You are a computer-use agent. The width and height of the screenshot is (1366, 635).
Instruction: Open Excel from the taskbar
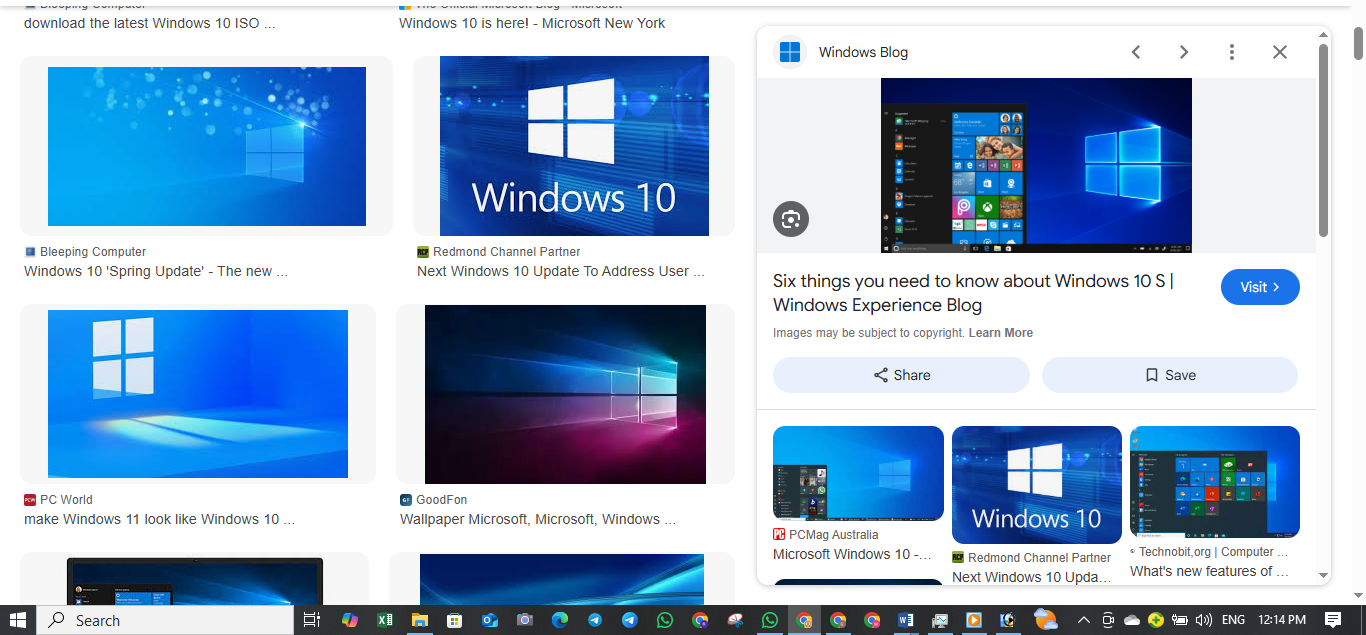[384, 620]
